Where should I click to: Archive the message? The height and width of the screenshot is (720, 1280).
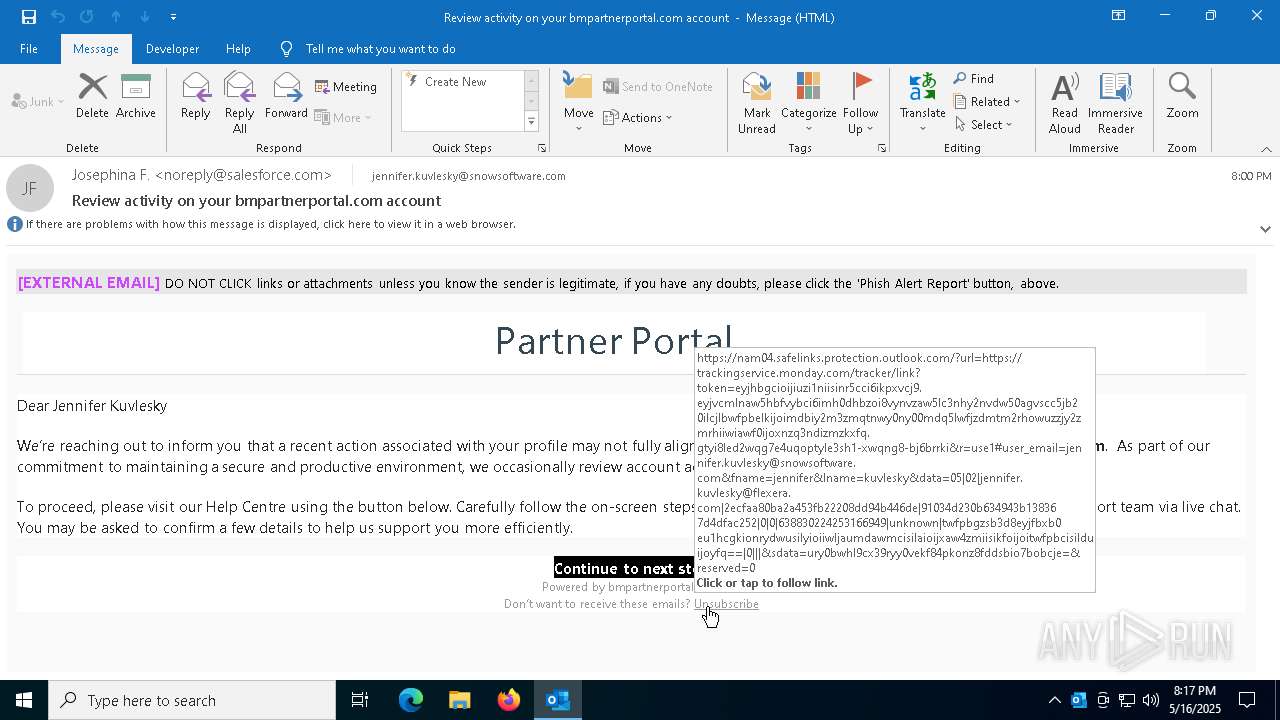coord(136,96)
